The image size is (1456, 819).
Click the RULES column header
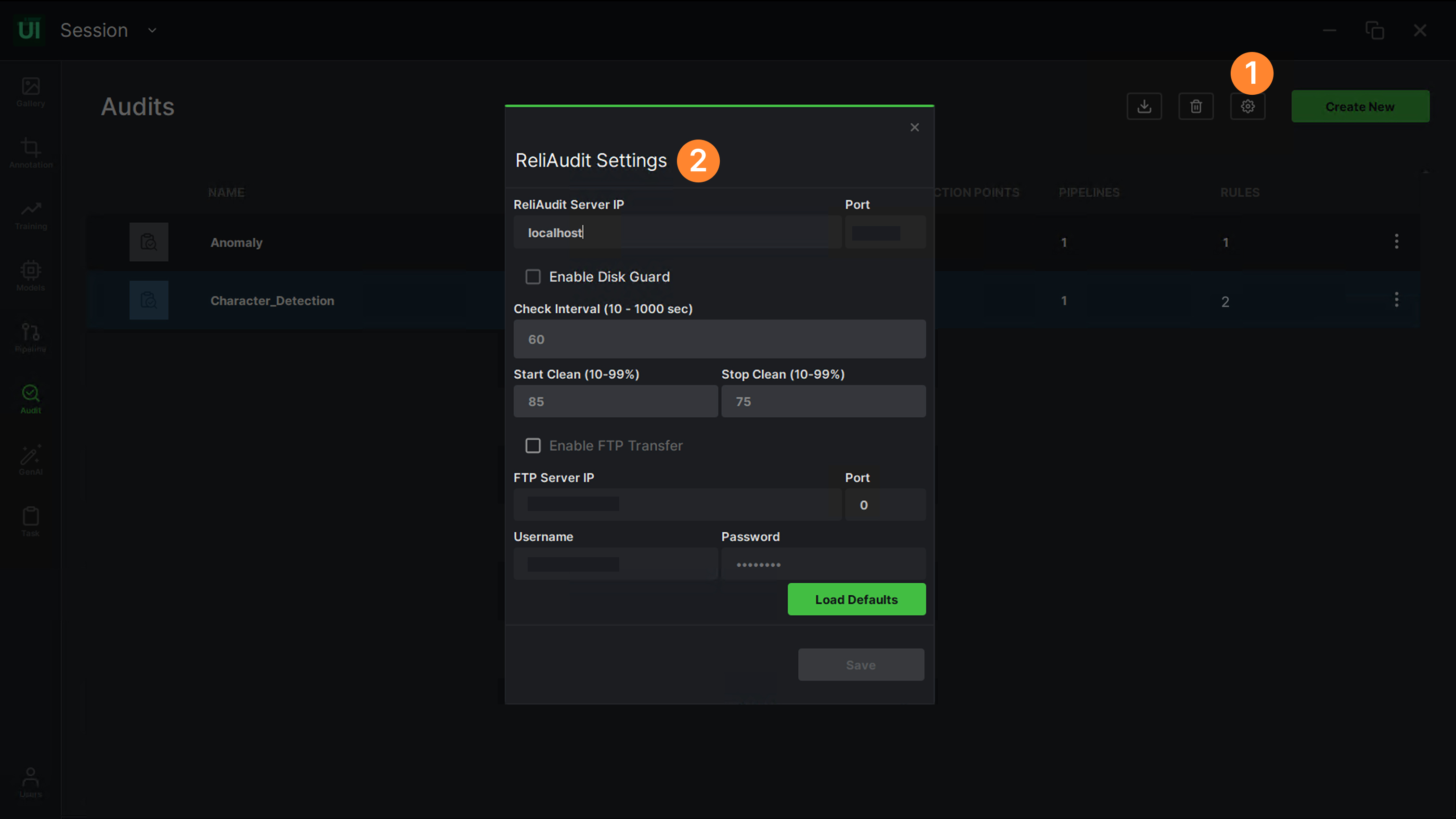[x=1239, y=192]
